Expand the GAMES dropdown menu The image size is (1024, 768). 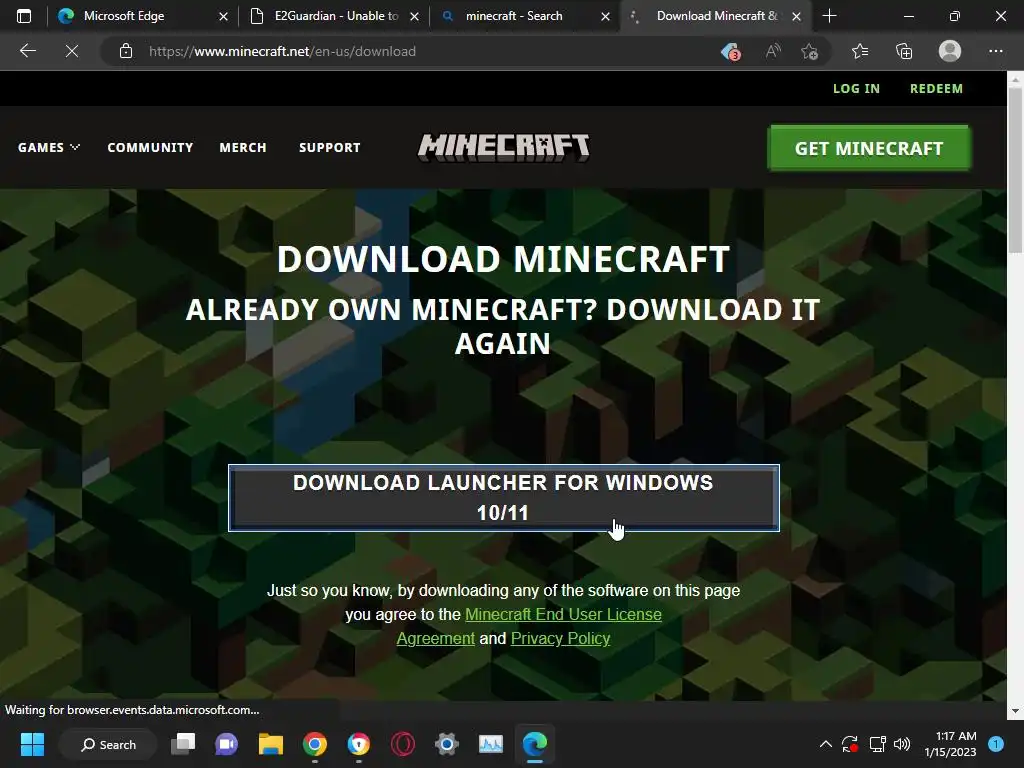point(49,148)
